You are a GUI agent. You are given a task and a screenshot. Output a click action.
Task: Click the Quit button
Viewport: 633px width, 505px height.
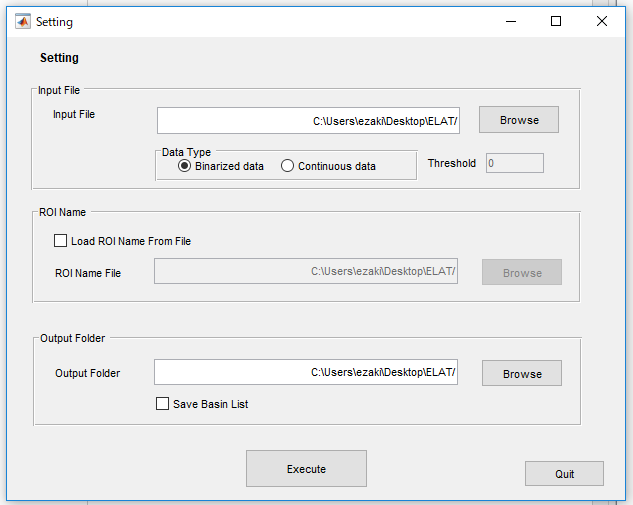564,474
